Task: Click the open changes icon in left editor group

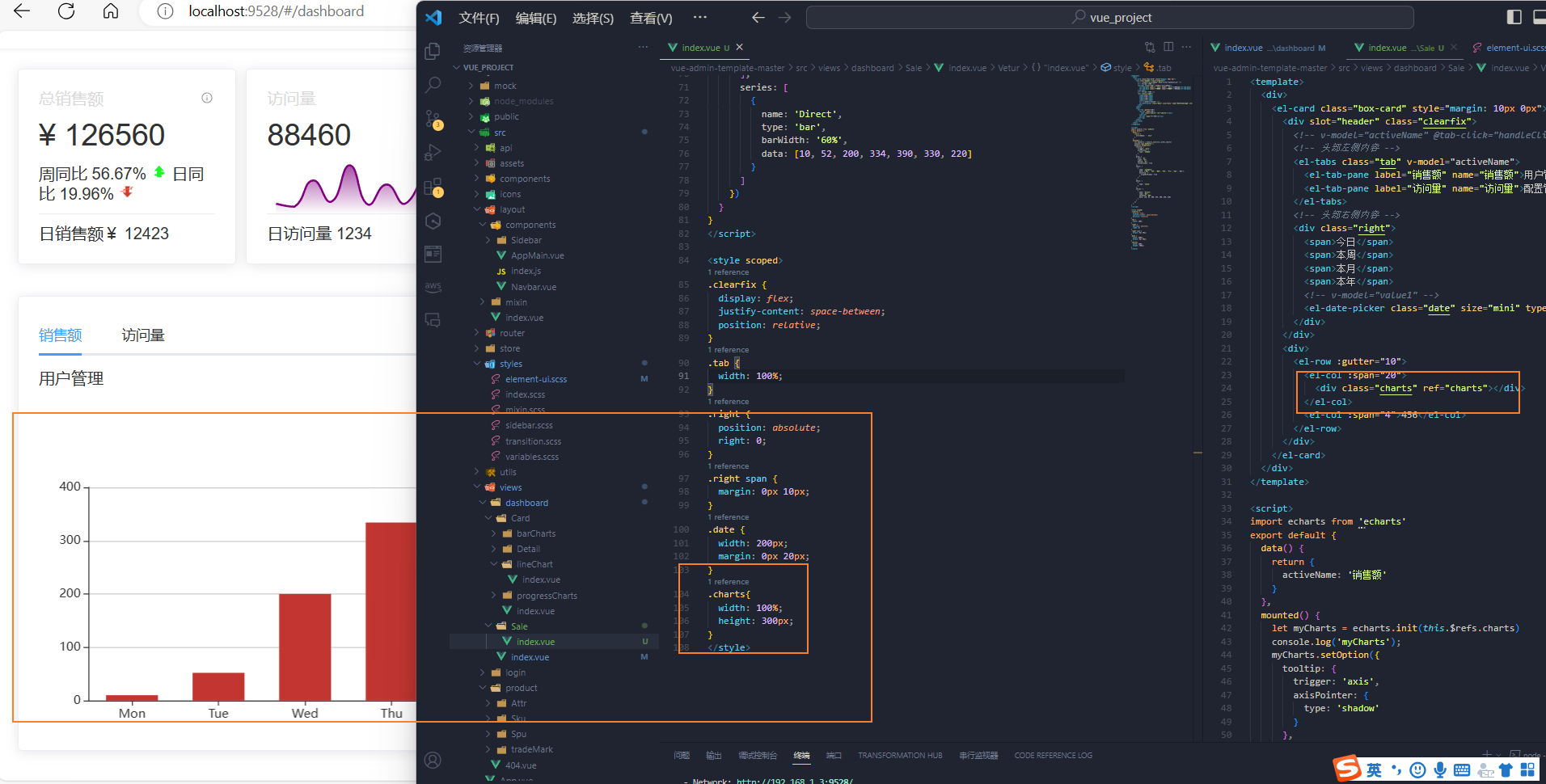Action: point(1150,47)
